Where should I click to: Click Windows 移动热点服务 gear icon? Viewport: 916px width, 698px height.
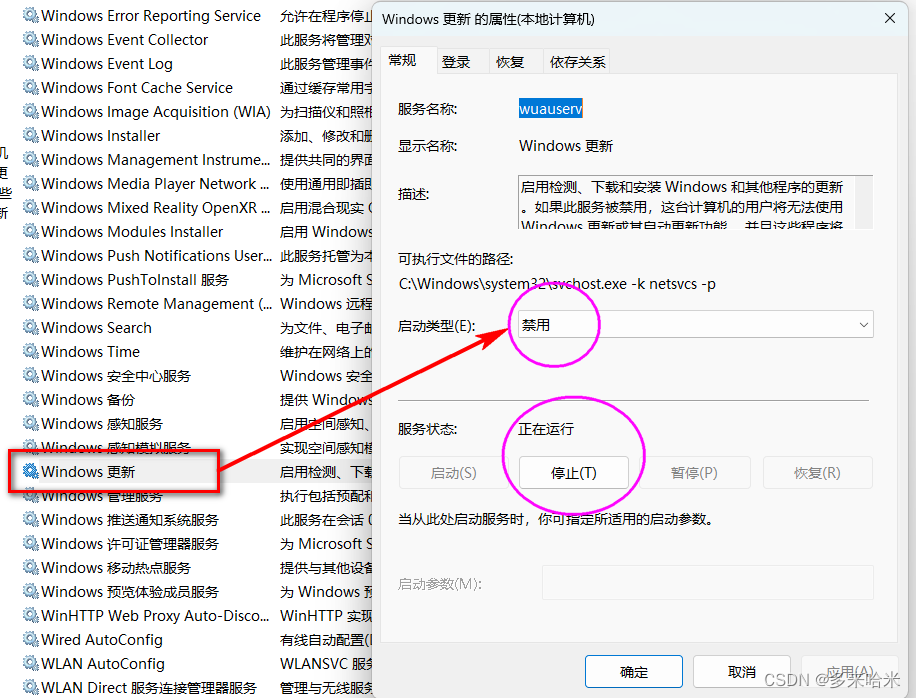tap(30, 566)
